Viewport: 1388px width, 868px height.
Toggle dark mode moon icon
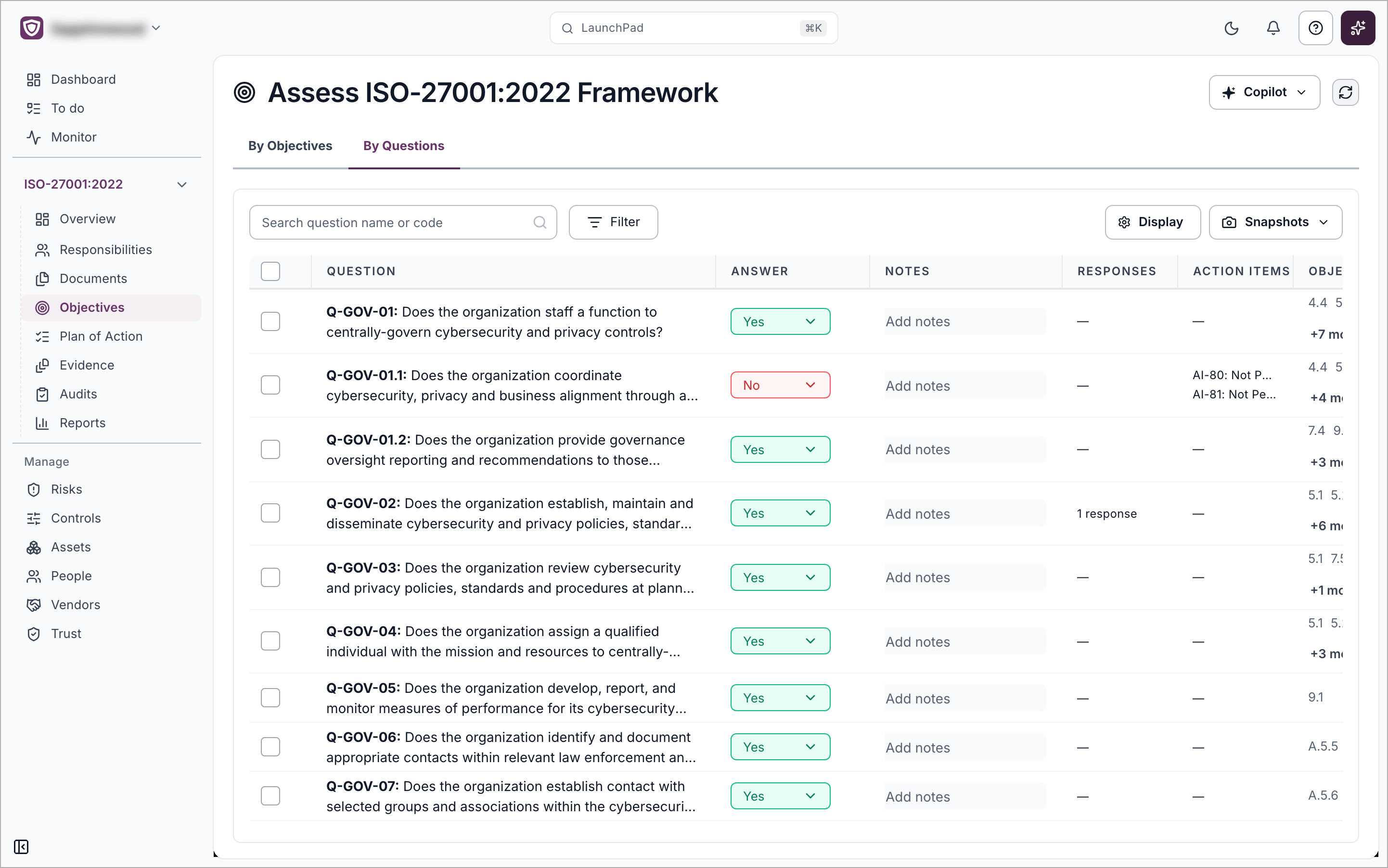(1231, 27)
